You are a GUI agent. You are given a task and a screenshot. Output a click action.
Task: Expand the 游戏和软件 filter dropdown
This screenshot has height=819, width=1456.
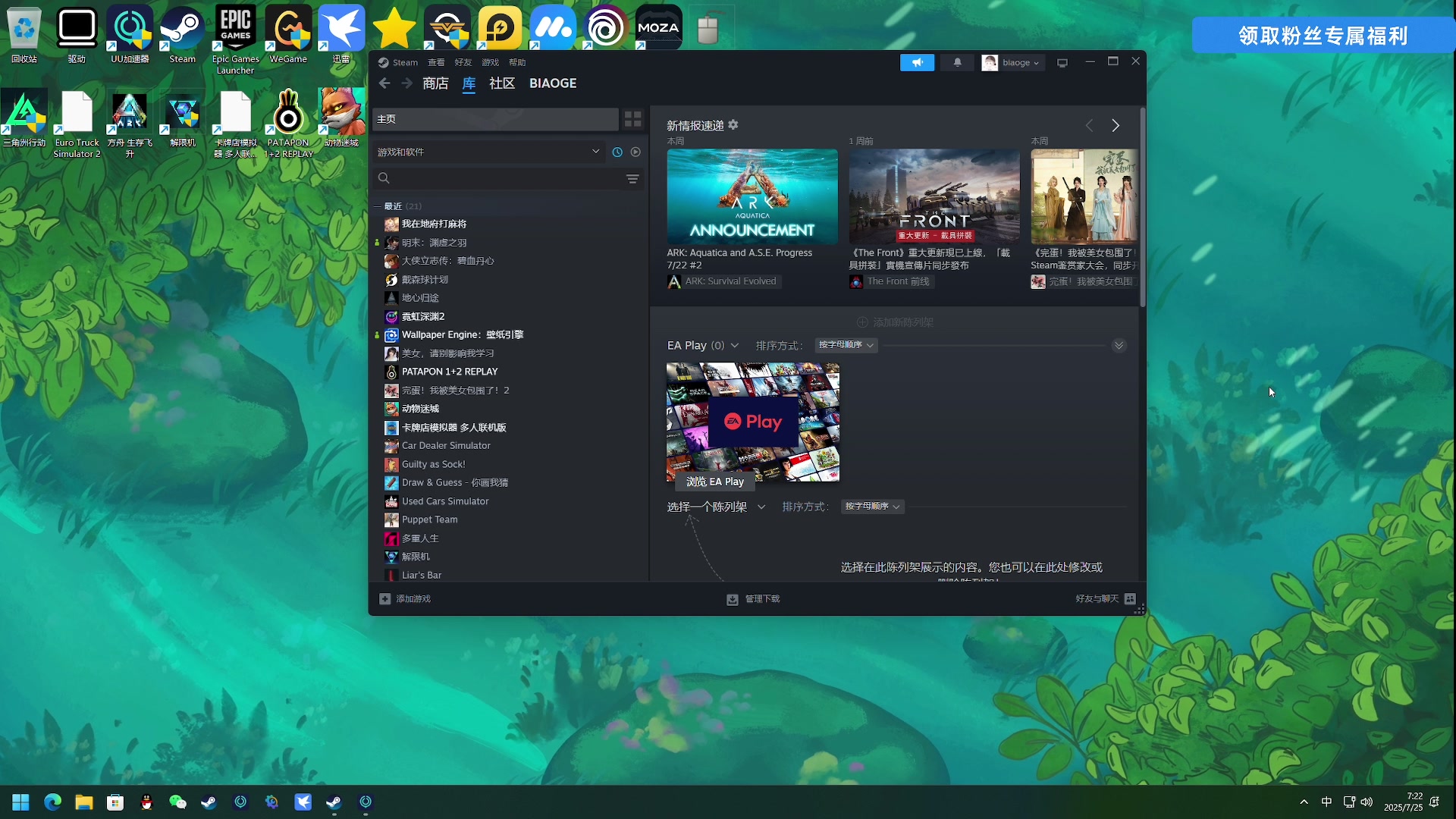(x=488, y=152)
